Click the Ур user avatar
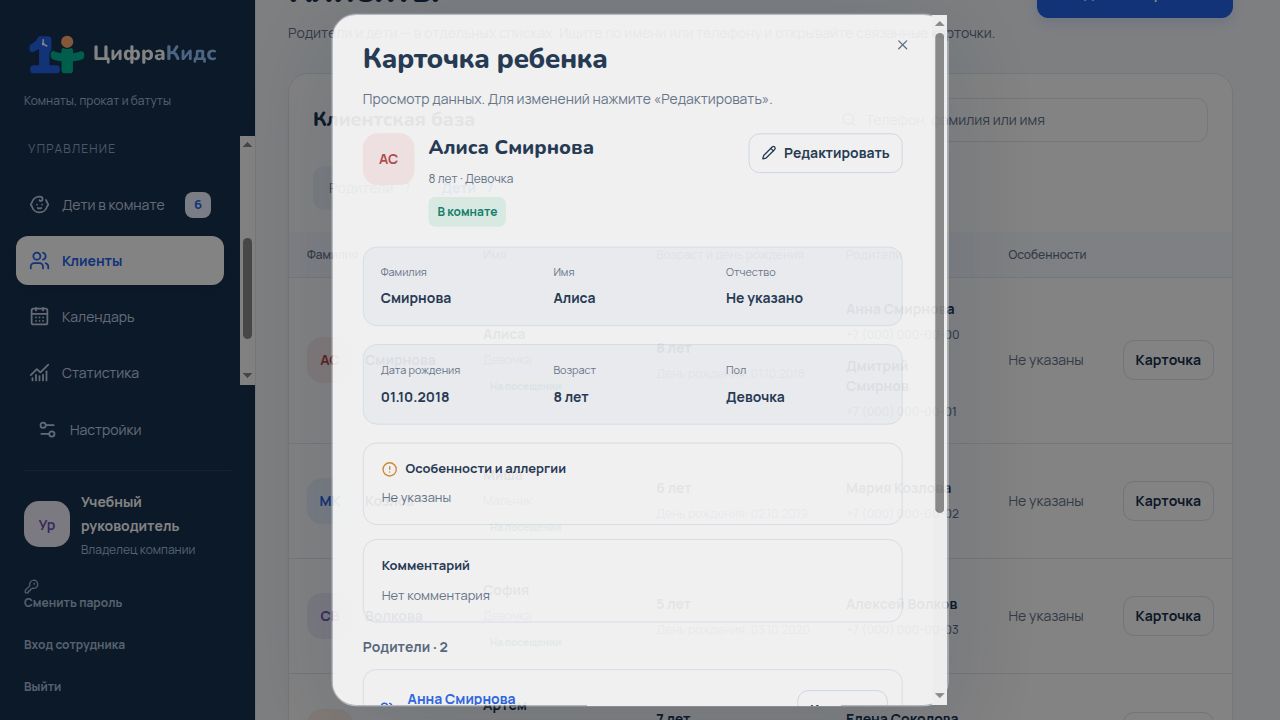Viewport: 1280px width, 720px height. click(x=47, y=525)
